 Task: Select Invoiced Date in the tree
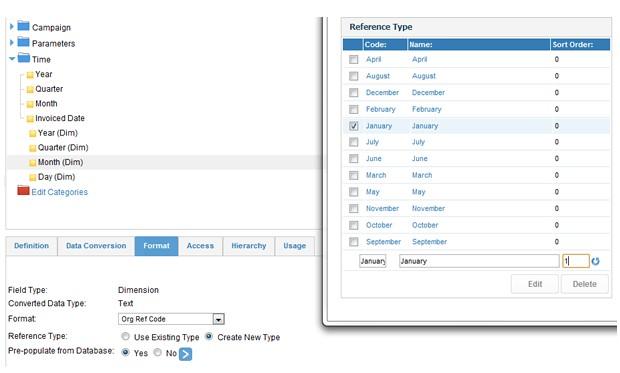(x=60, y=118)
